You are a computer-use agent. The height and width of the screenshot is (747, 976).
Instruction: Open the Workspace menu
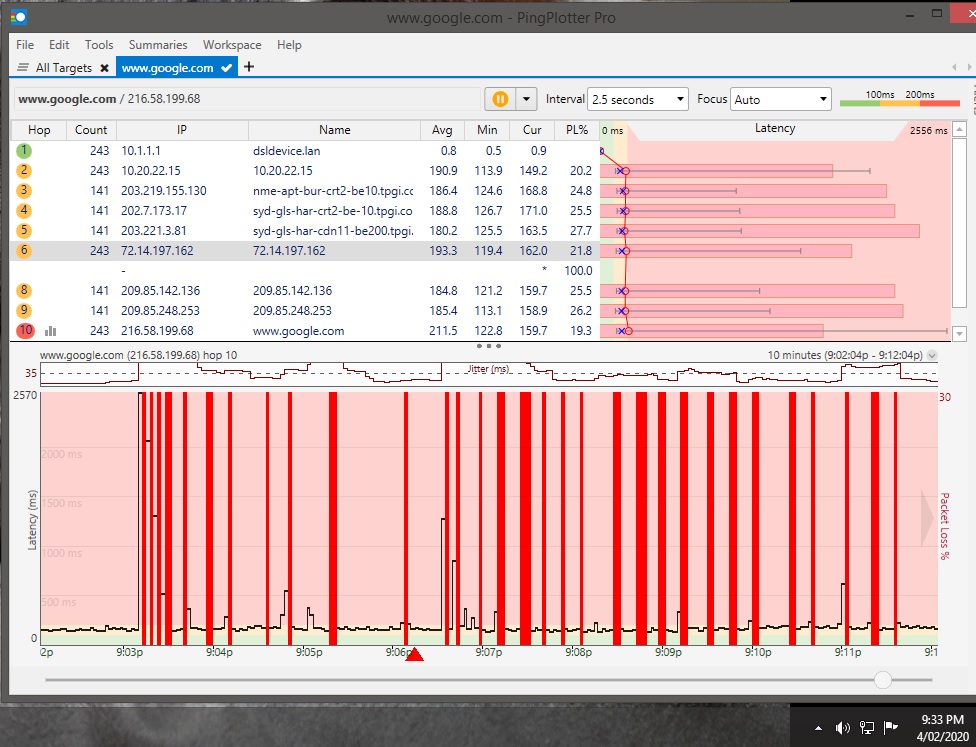tap(232, 45)
